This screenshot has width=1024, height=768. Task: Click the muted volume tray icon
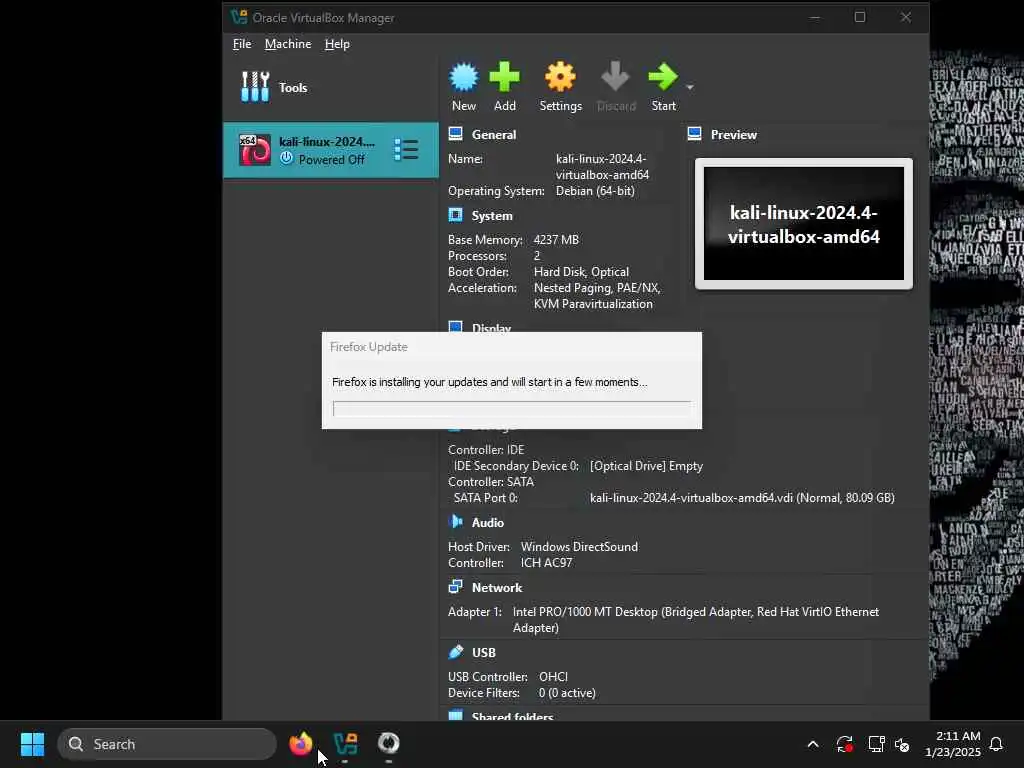pyautogui.click(x=902, y=744)
